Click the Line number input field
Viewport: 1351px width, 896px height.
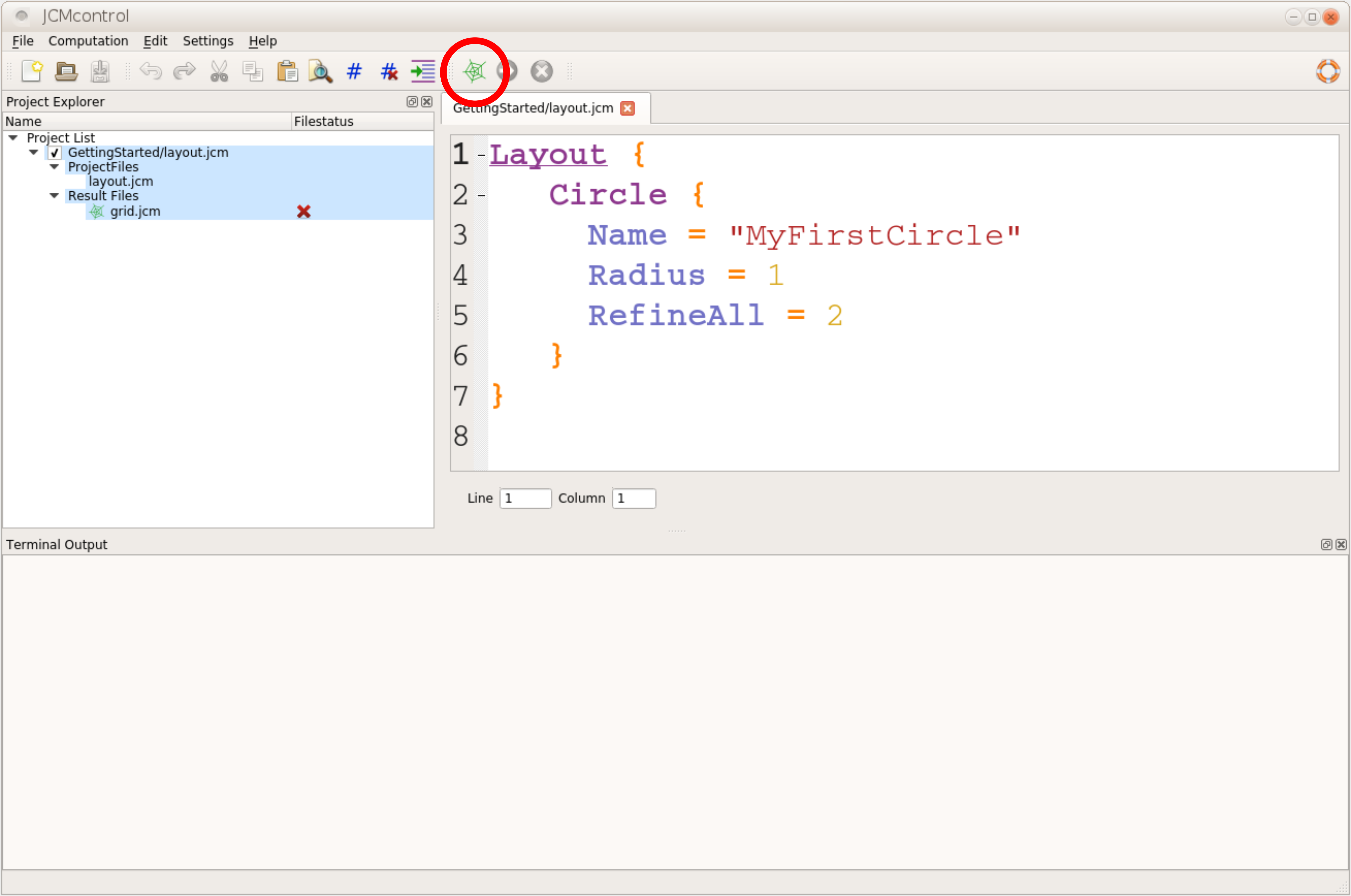click(x=526, y=498)
